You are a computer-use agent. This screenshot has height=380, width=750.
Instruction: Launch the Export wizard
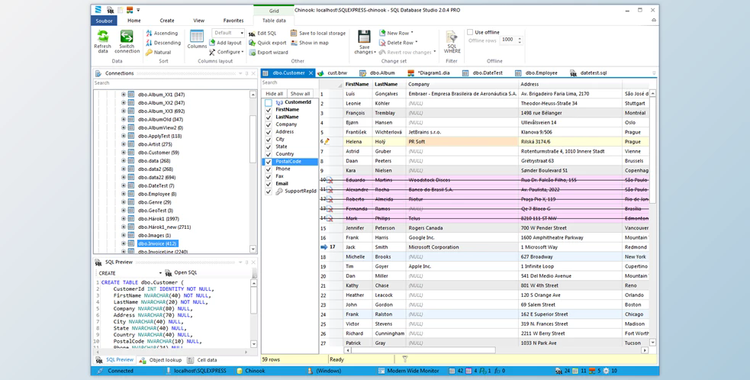click(x=268, y=52)
